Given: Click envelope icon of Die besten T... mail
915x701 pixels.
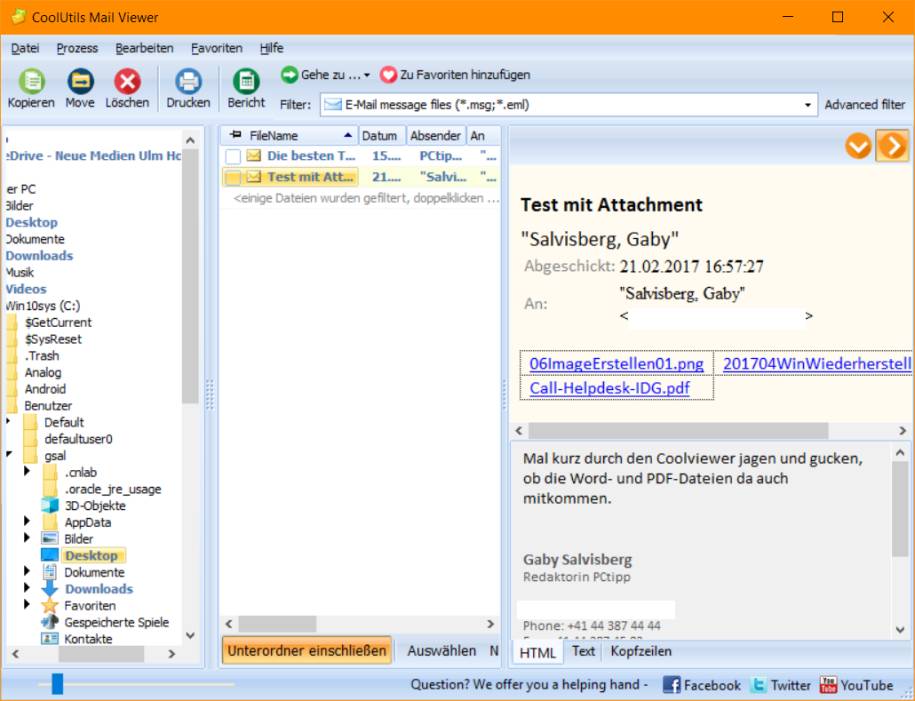Looking at the screenshot, I should pos(253,155).
